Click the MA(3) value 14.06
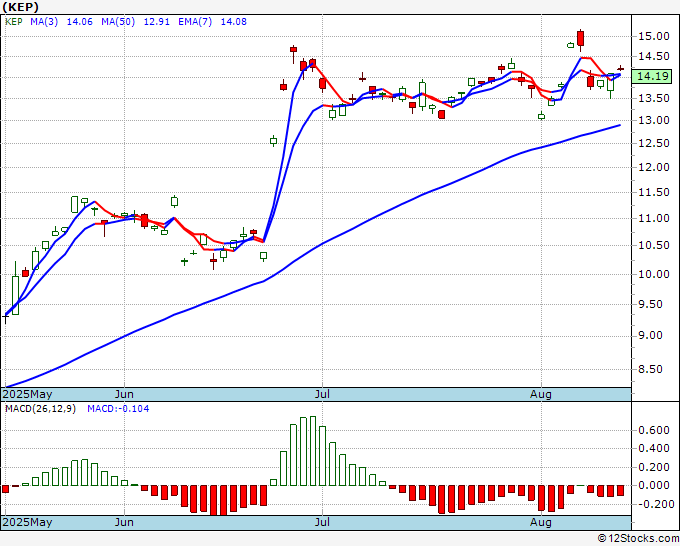The height and width of the screenshot is (546, 680). click(79, 22)
